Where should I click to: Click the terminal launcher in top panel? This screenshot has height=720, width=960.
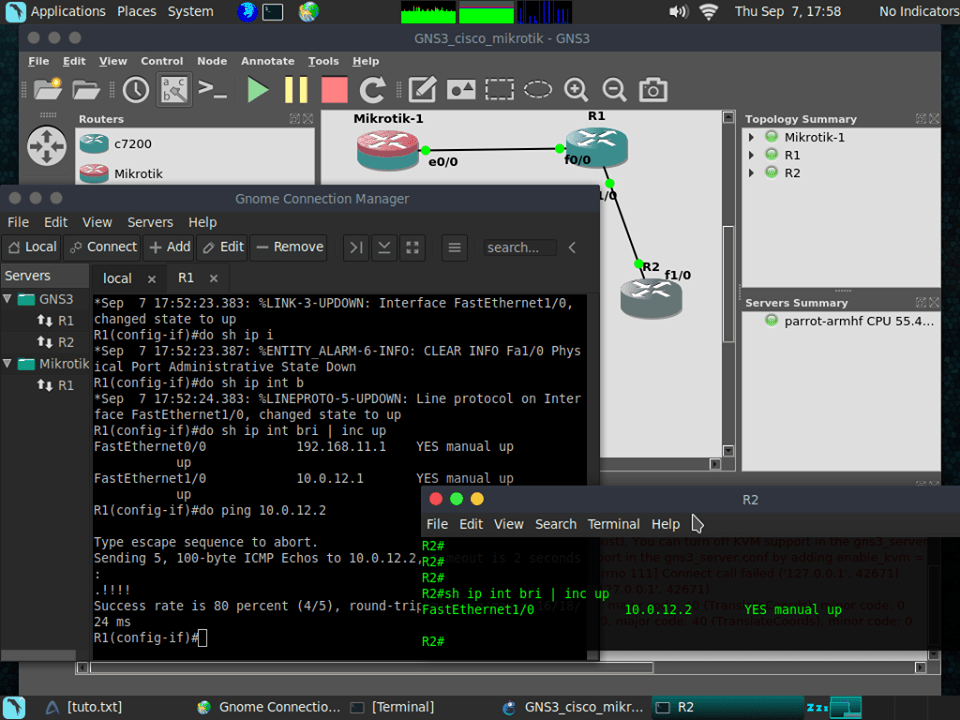272,12
